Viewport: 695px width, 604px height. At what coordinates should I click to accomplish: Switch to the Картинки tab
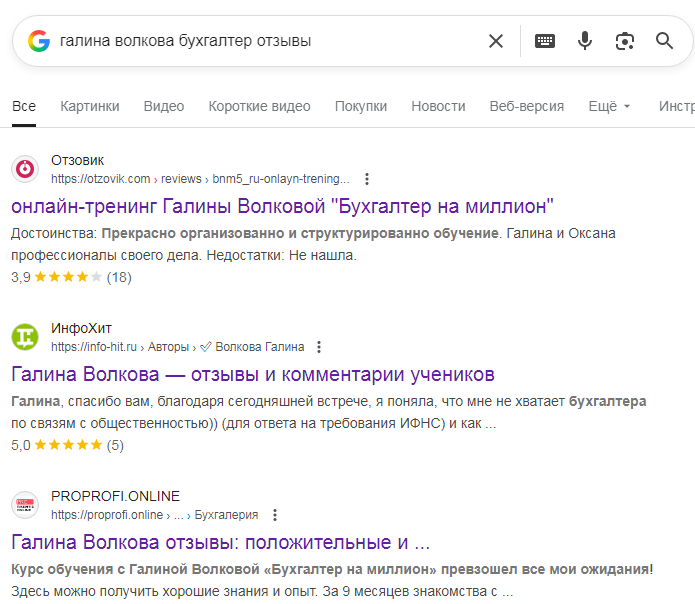click(x=89, y=106)
